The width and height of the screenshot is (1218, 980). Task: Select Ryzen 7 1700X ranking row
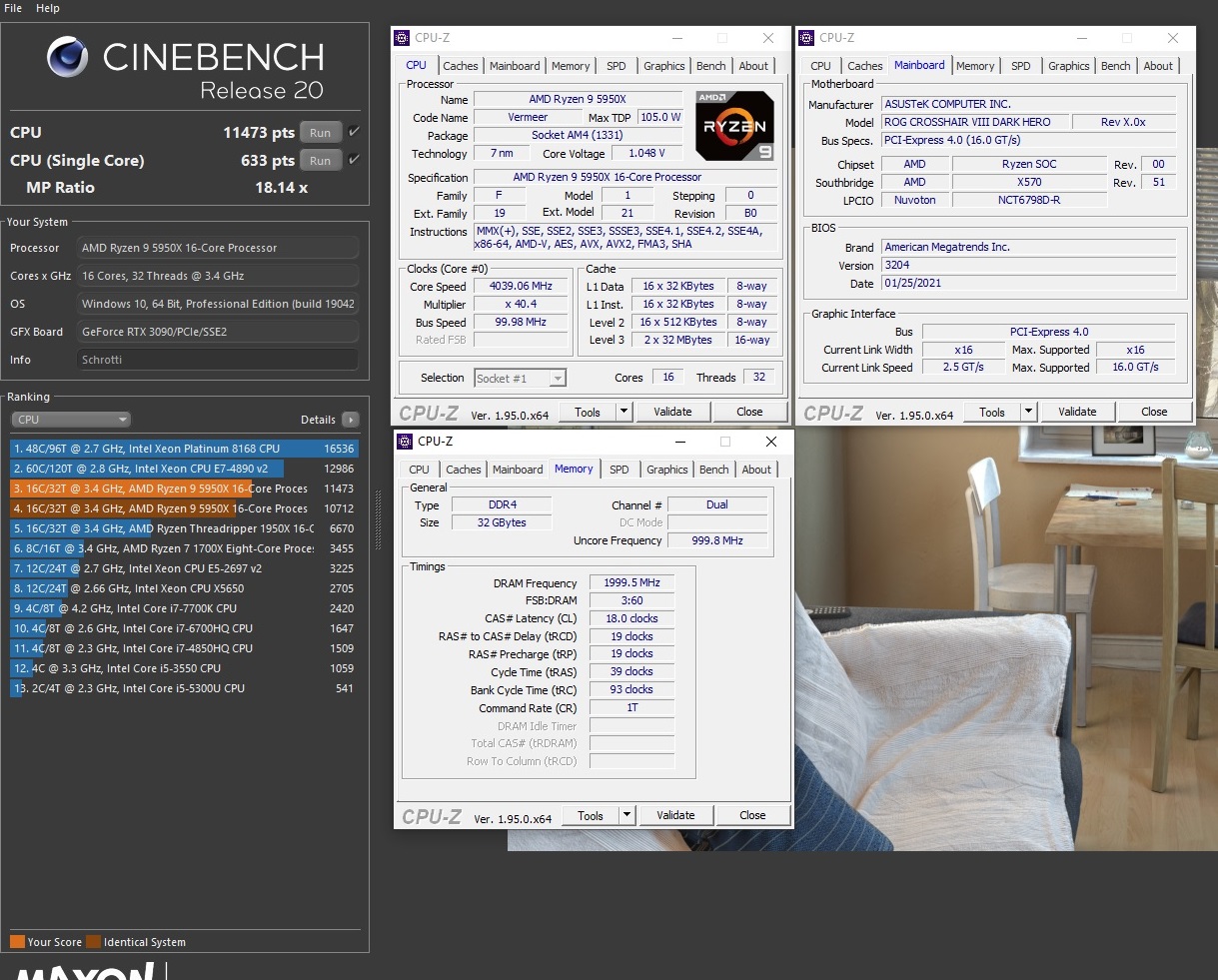(x=184, y=548)
